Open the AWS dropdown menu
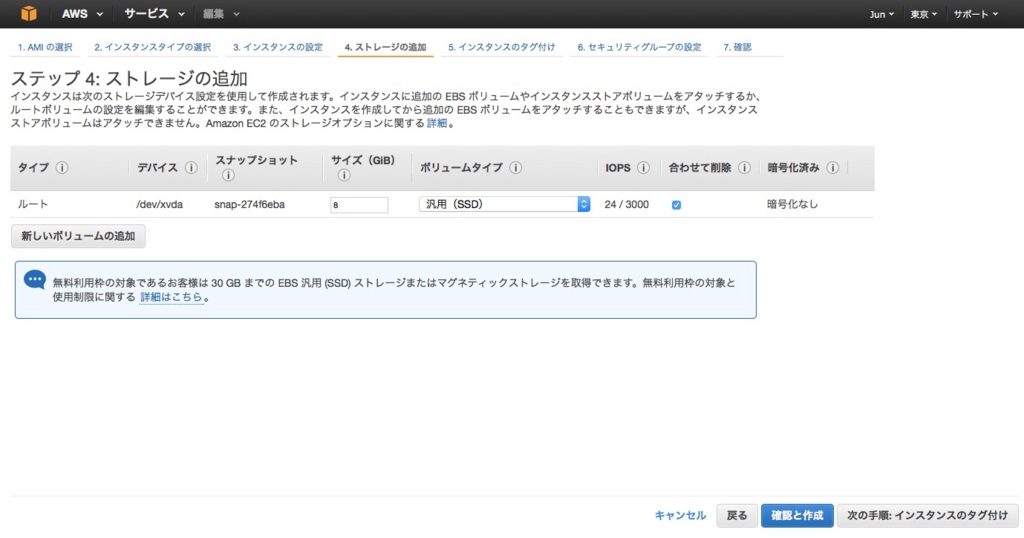This screenshot has height=538, width=1024. 82,14
